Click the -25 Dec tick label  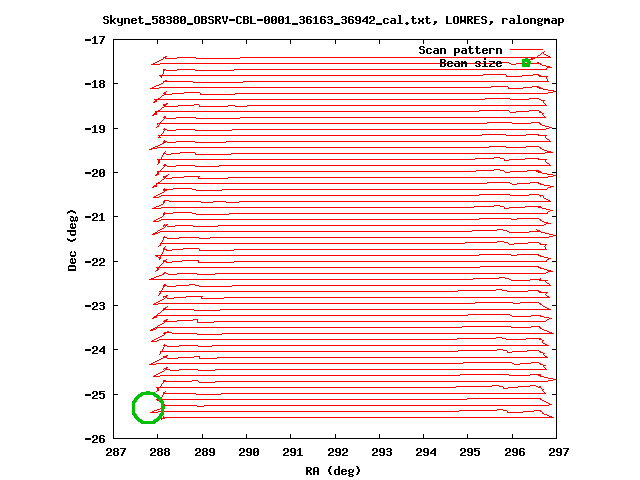(95, 395)
